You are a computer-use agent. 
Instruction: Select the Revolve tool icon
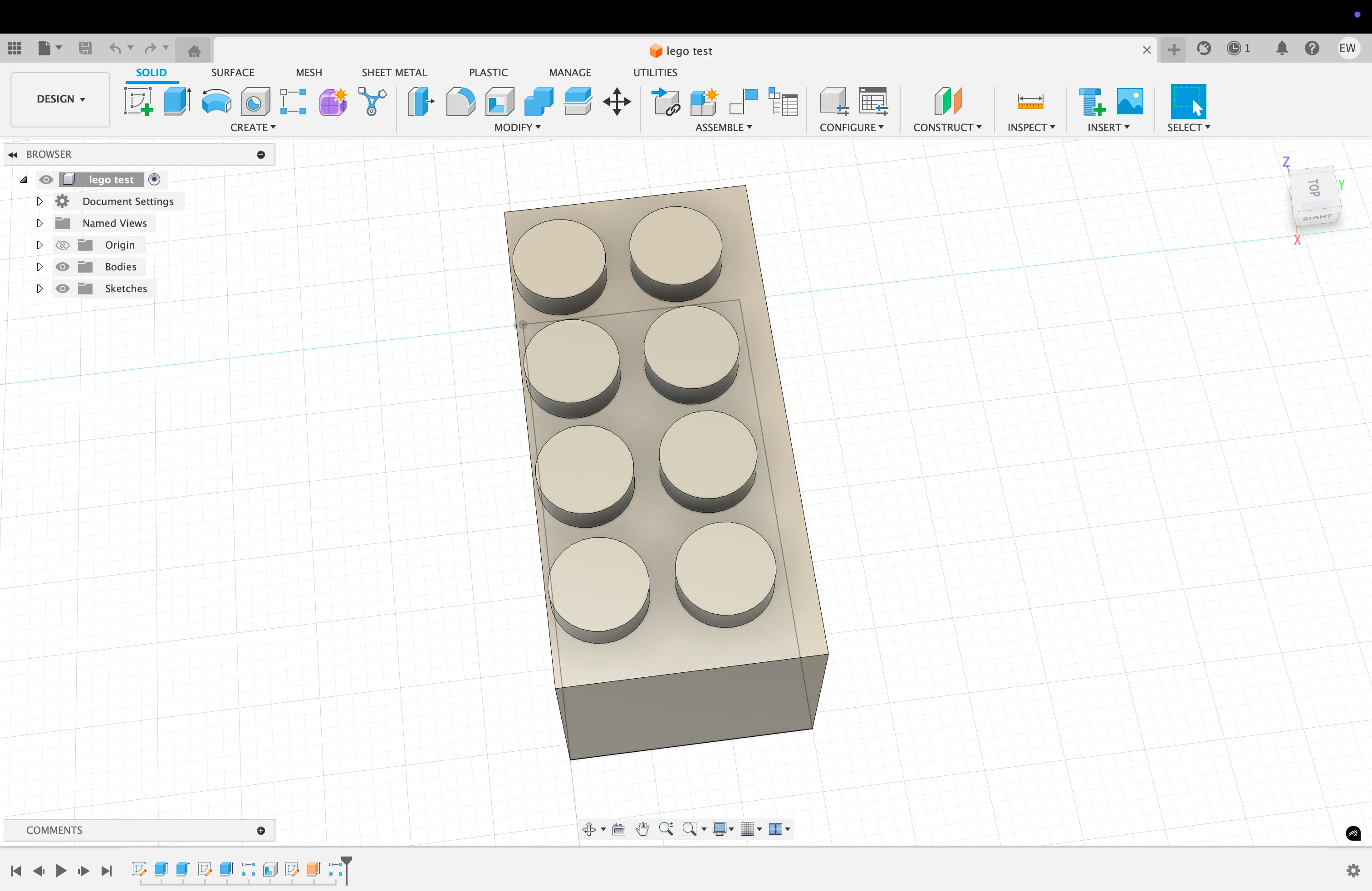coord(216,102)
